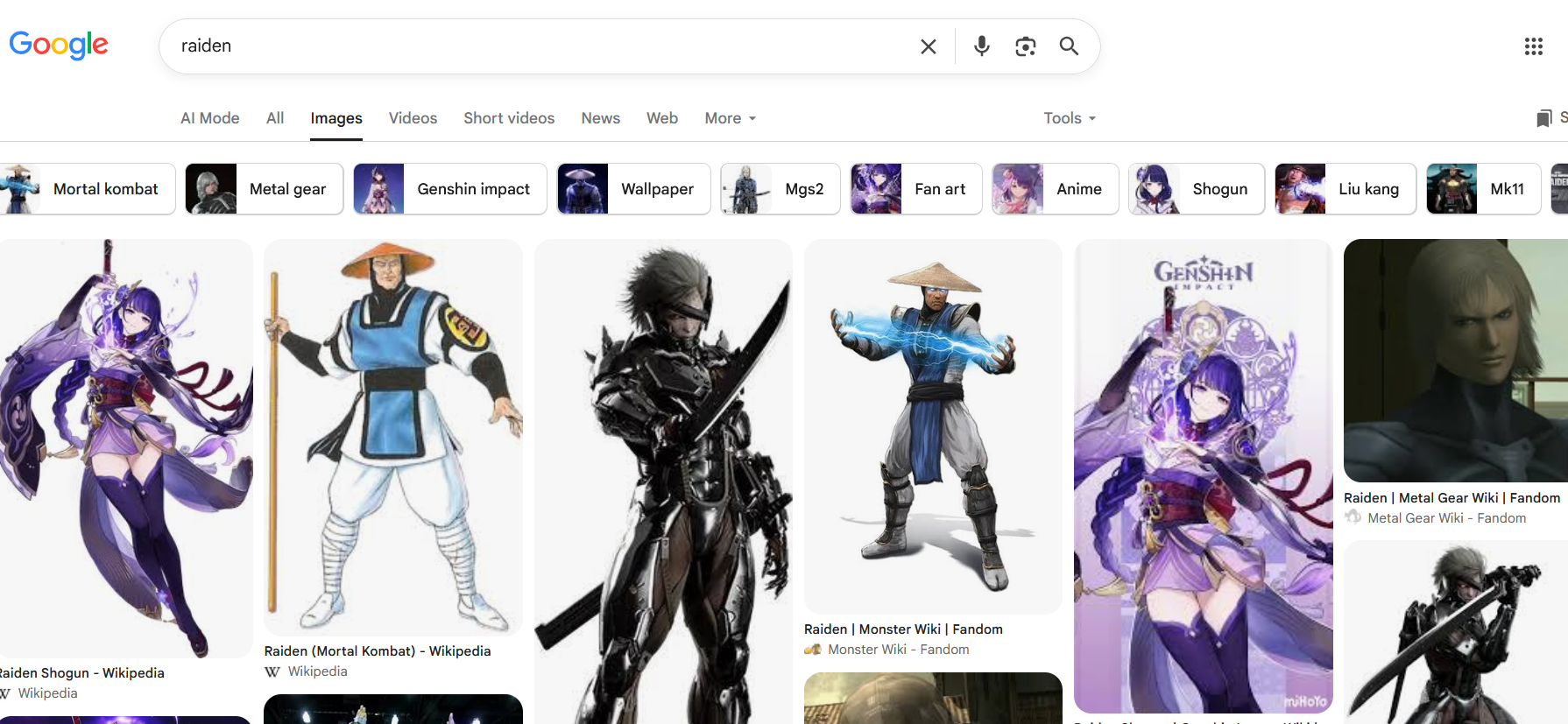
Task: Go to the Google logo homepage
Action: point(59,45)
